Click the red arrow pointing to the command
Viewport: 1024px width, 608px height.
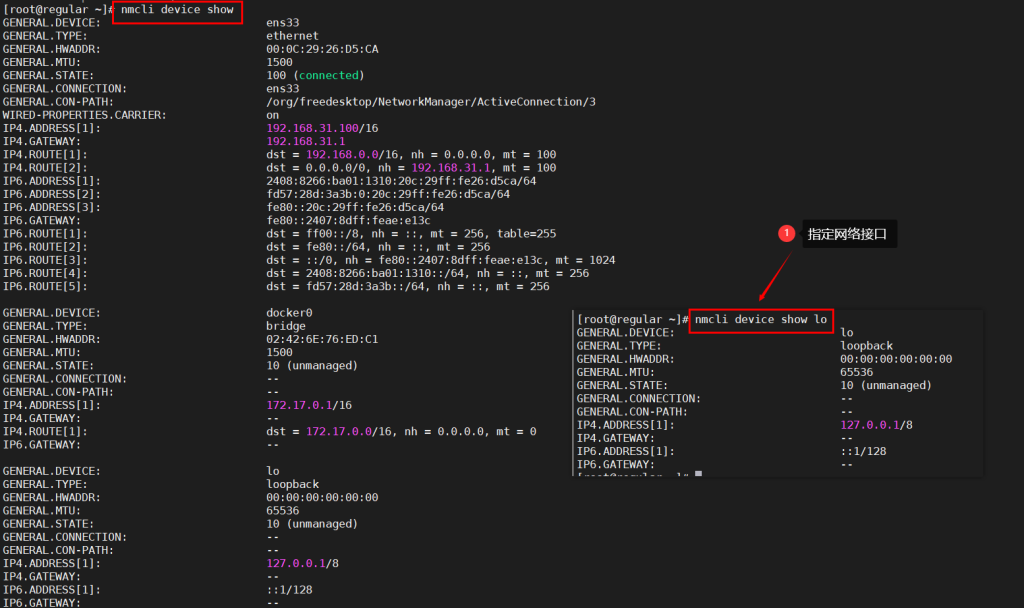pos(775,275)
